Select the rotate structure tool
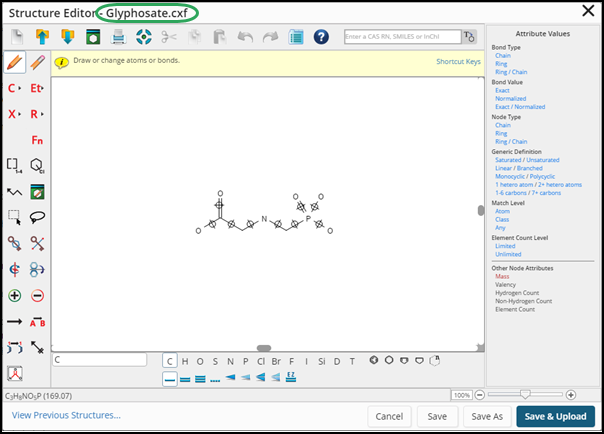 point(37,270)
